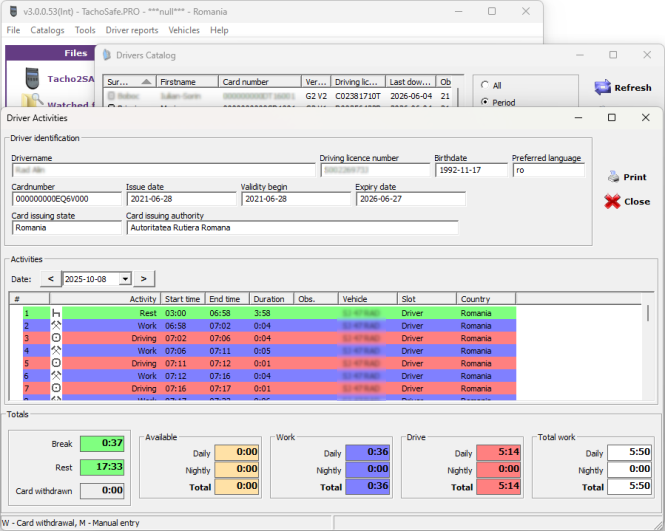Click the Watched folder magnifier icon
This screenshot has width=665, height=531.
coord(32,101)
